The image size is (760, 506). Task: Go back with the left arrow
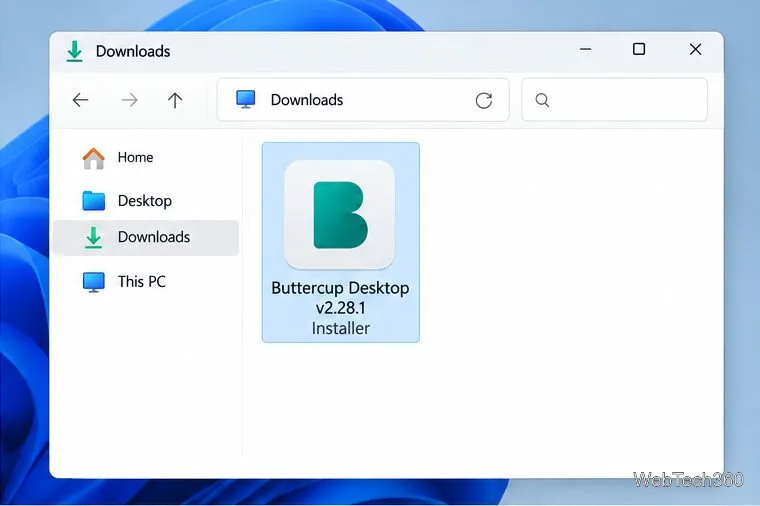point(80,100)
